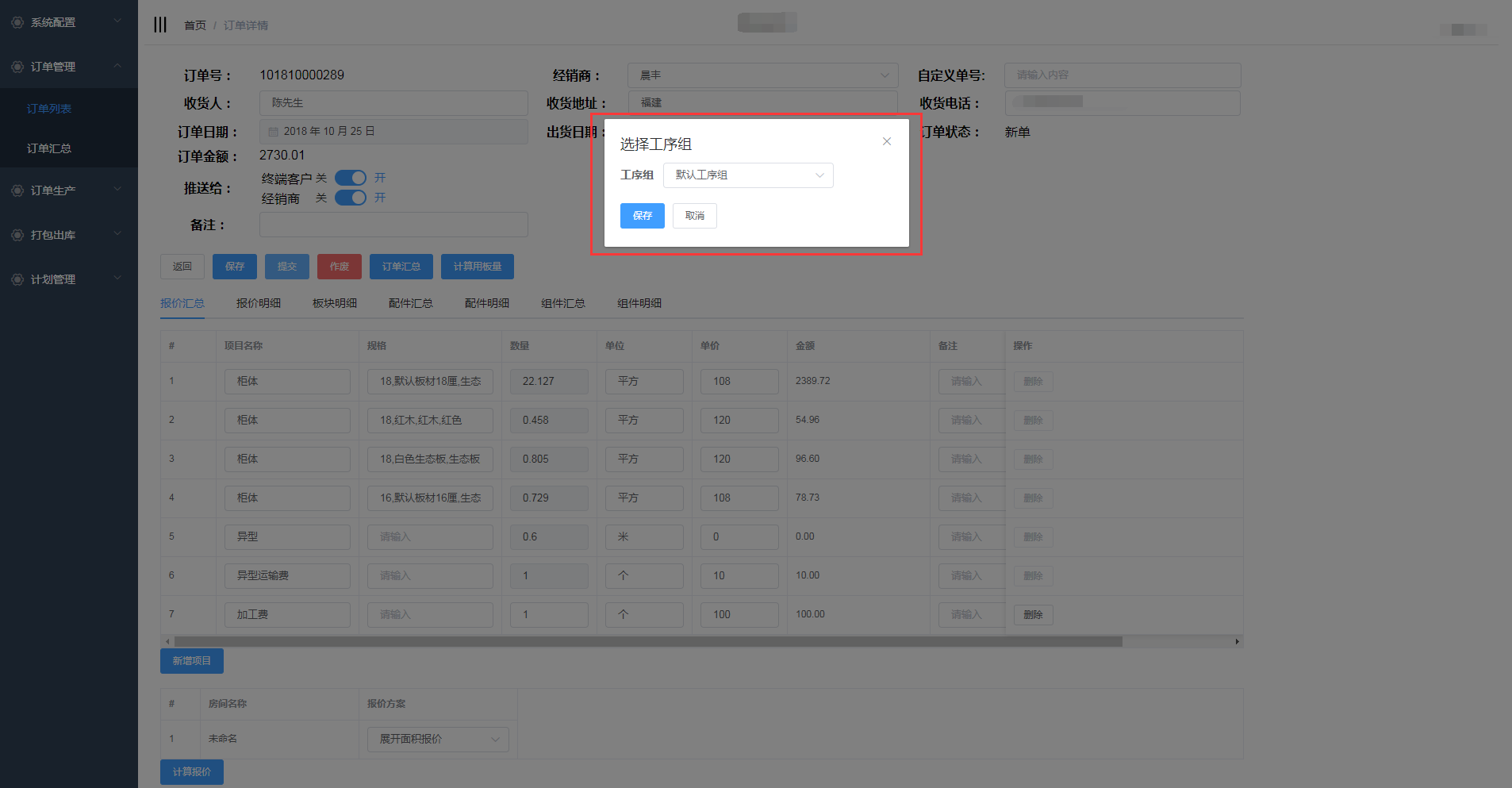1512x788 pixels.
Task: Open the 展开面积报价 pricing scheme dropdown
Action: pyautogui.click(x=438, y=739)
